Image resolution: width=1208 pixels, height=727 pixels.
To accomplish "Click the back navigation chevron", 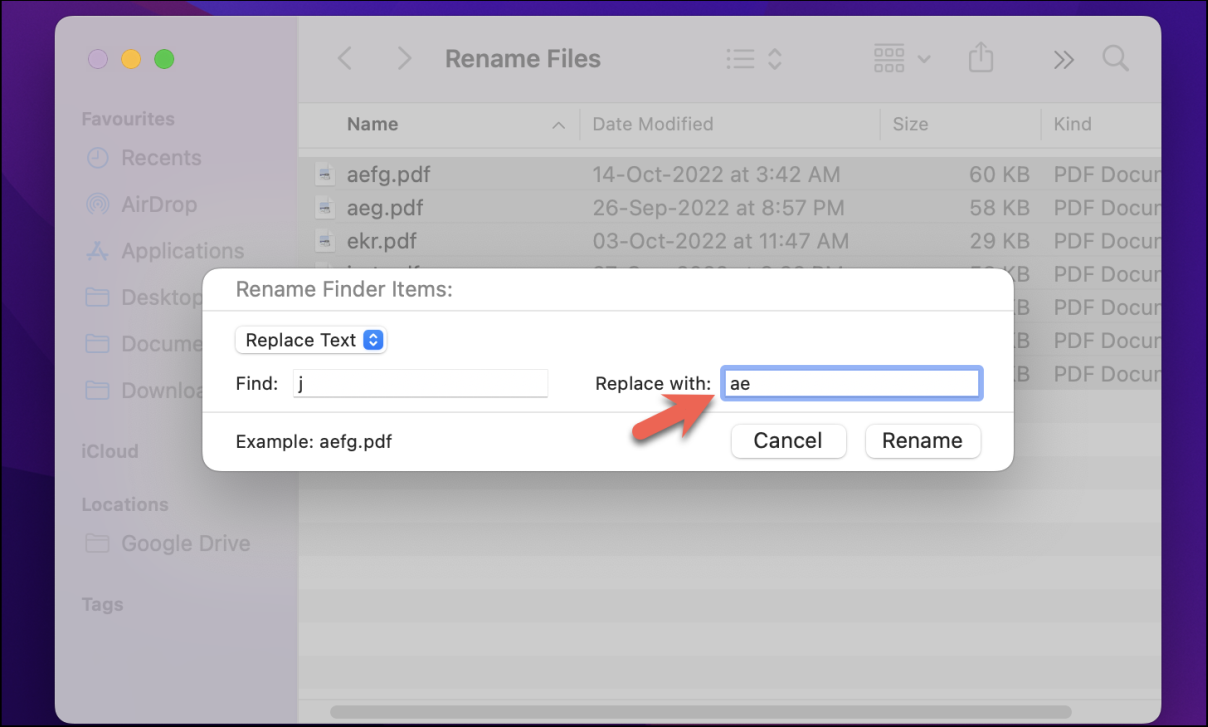I will coord(345,59).
